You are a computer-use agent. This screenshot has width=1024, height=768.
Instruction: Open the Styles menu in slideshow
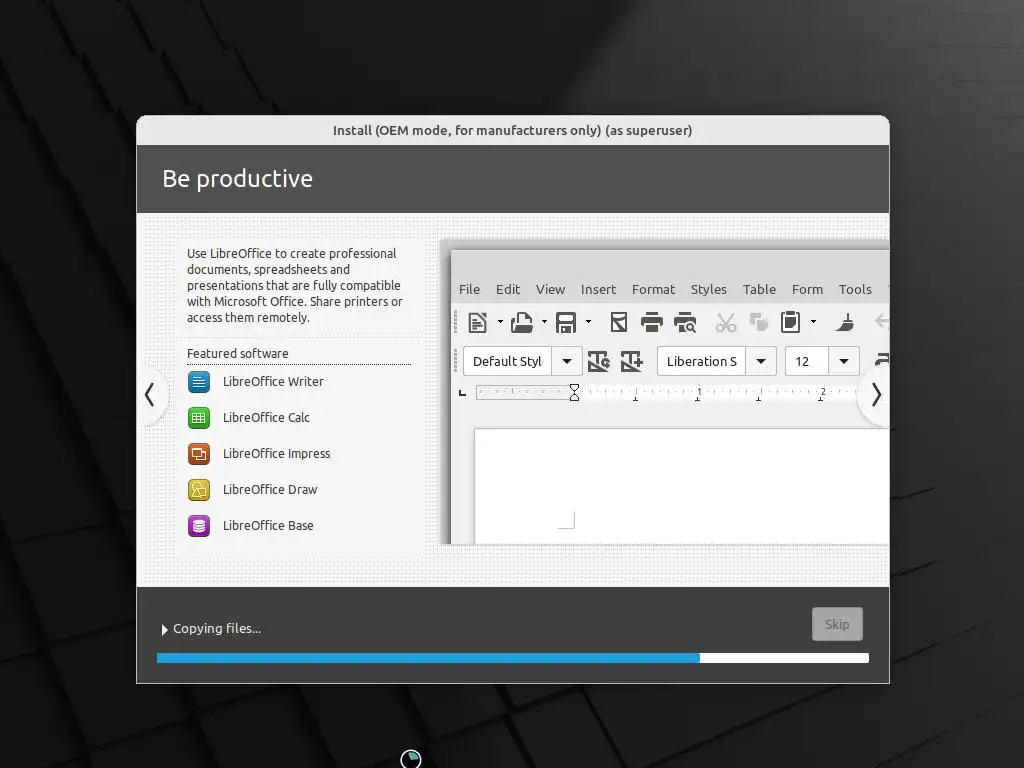tap(709, 289)
